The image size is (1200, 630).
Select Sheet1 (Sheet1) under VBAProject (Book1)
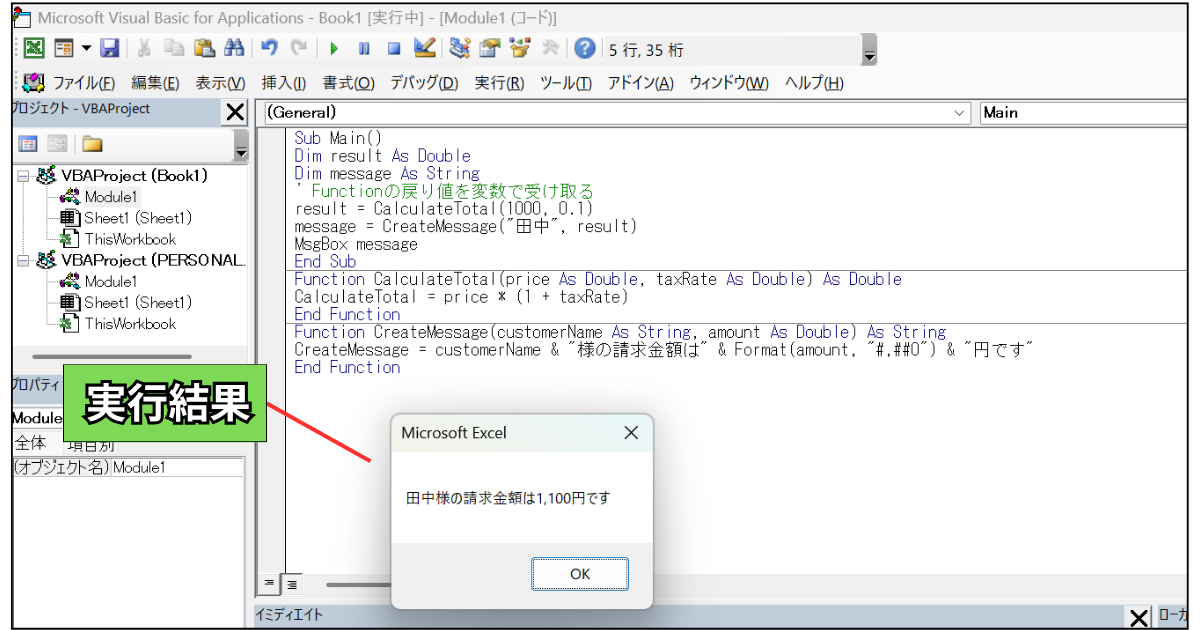pos(138,218)
